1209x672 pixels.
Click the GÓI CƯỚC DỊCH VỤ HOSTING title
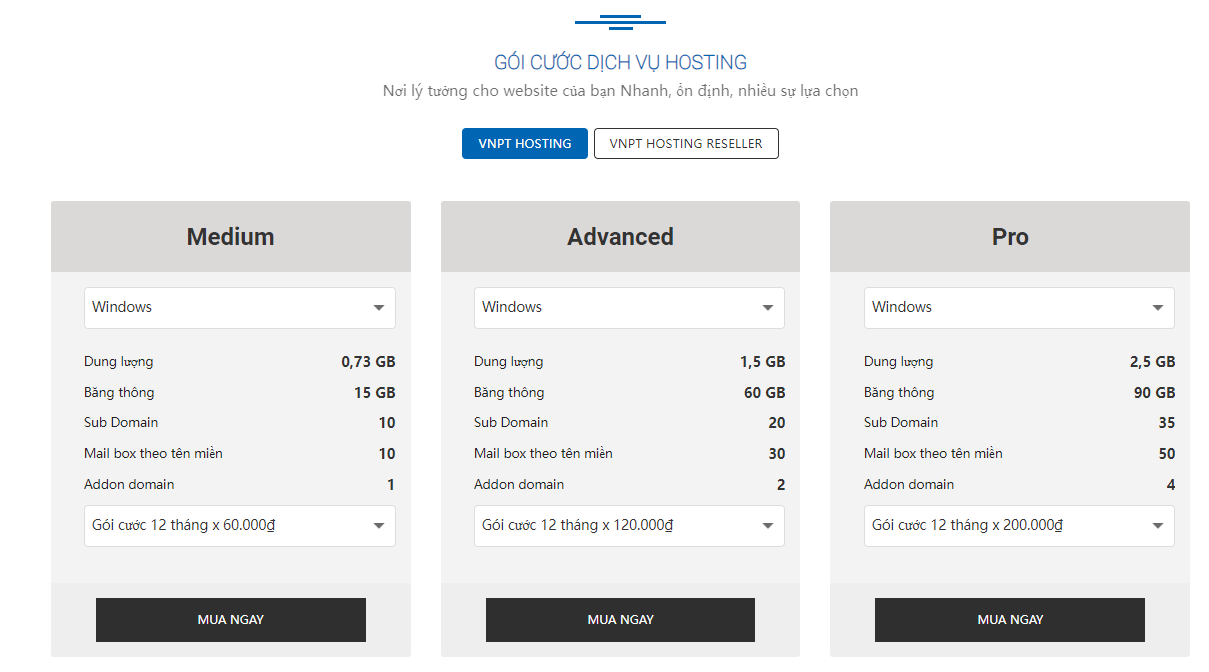coord(620,62)
